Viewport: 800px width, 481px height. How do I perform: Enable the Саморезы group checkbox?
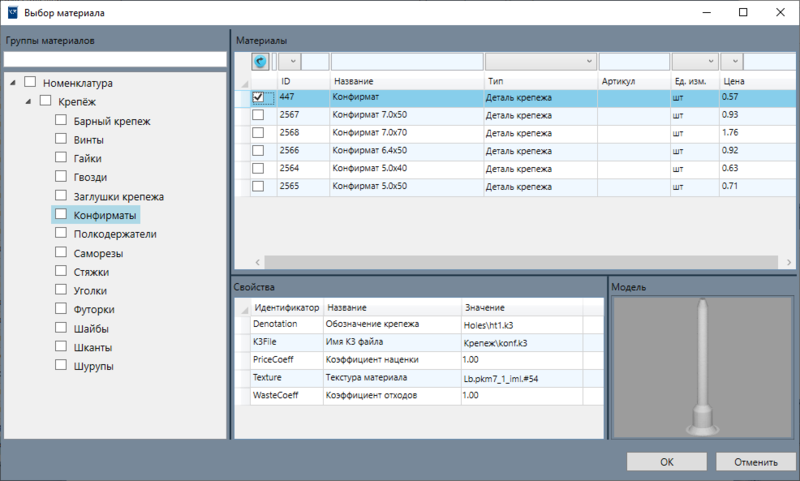pos(61,252)
